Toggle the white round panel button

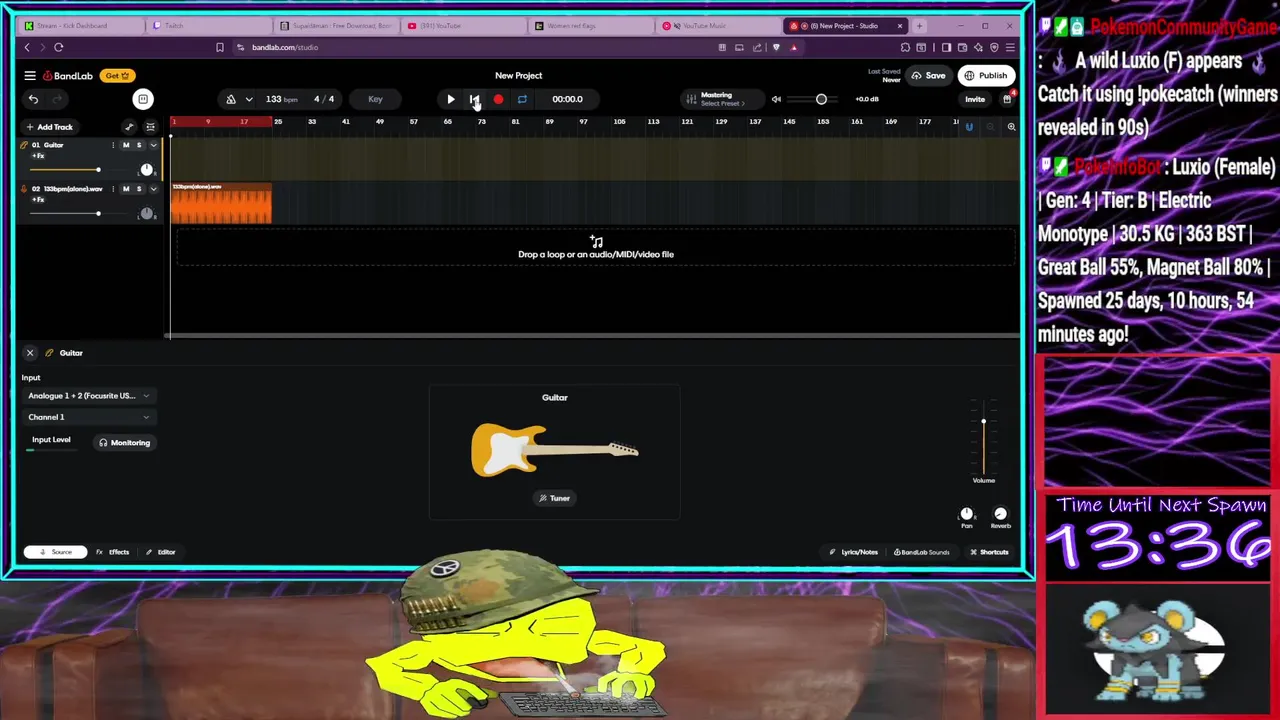click(143, 99)
